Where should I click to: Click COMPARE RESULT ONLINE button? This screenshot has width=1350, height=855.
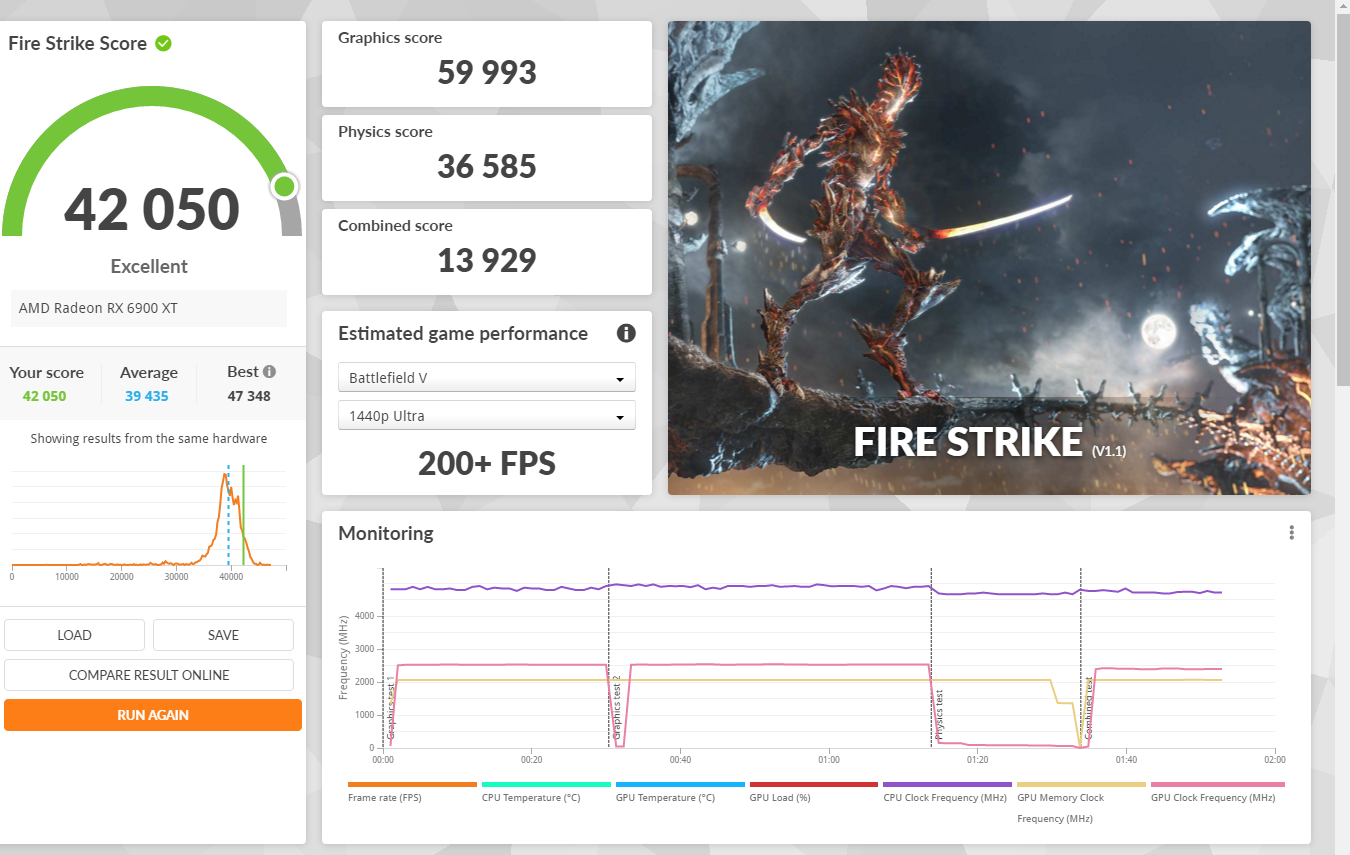pyautogui.click(x=149, y=675)
